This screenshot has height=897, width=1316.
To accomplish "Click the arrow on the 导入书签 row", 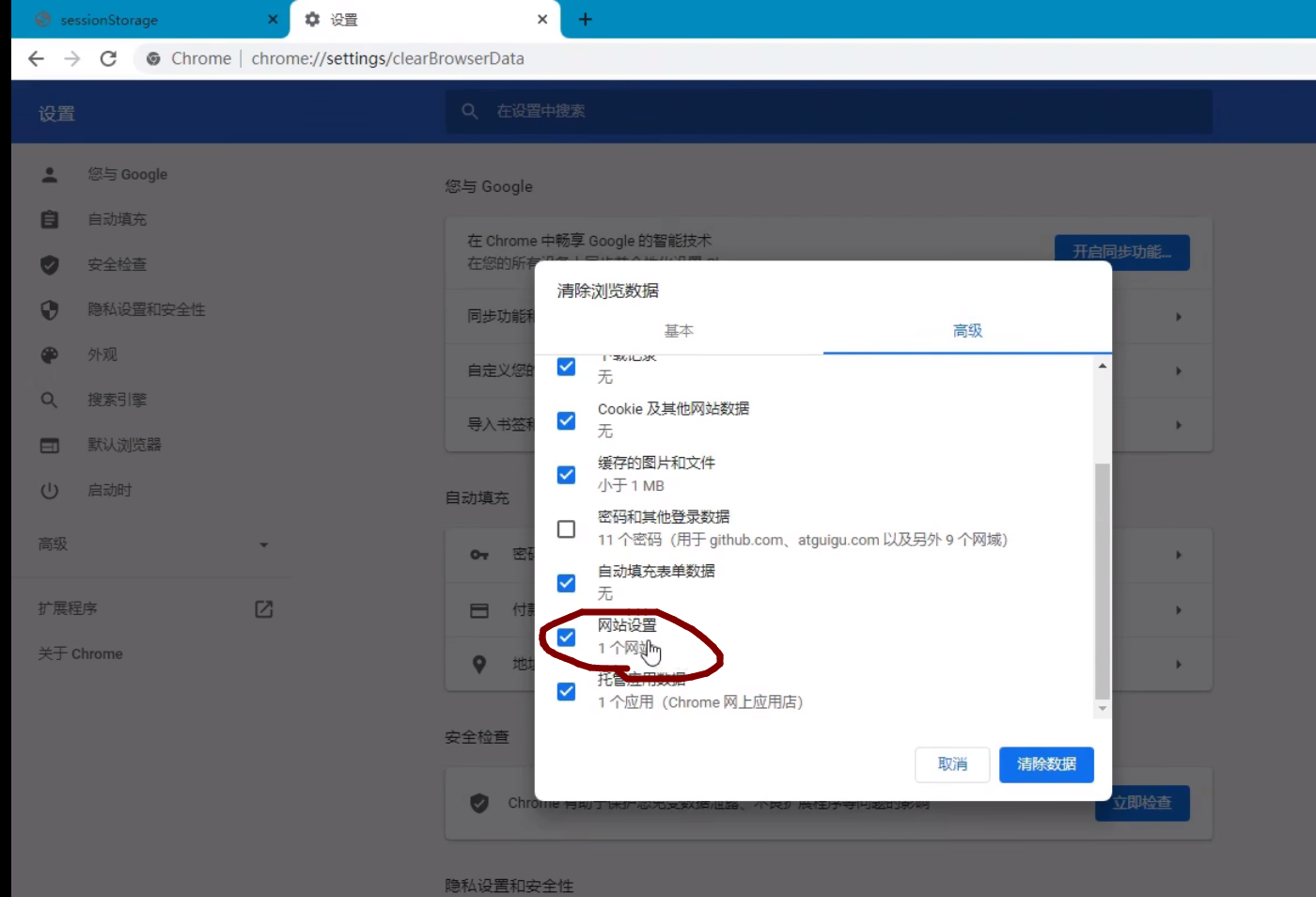I will coord(1179,425).
